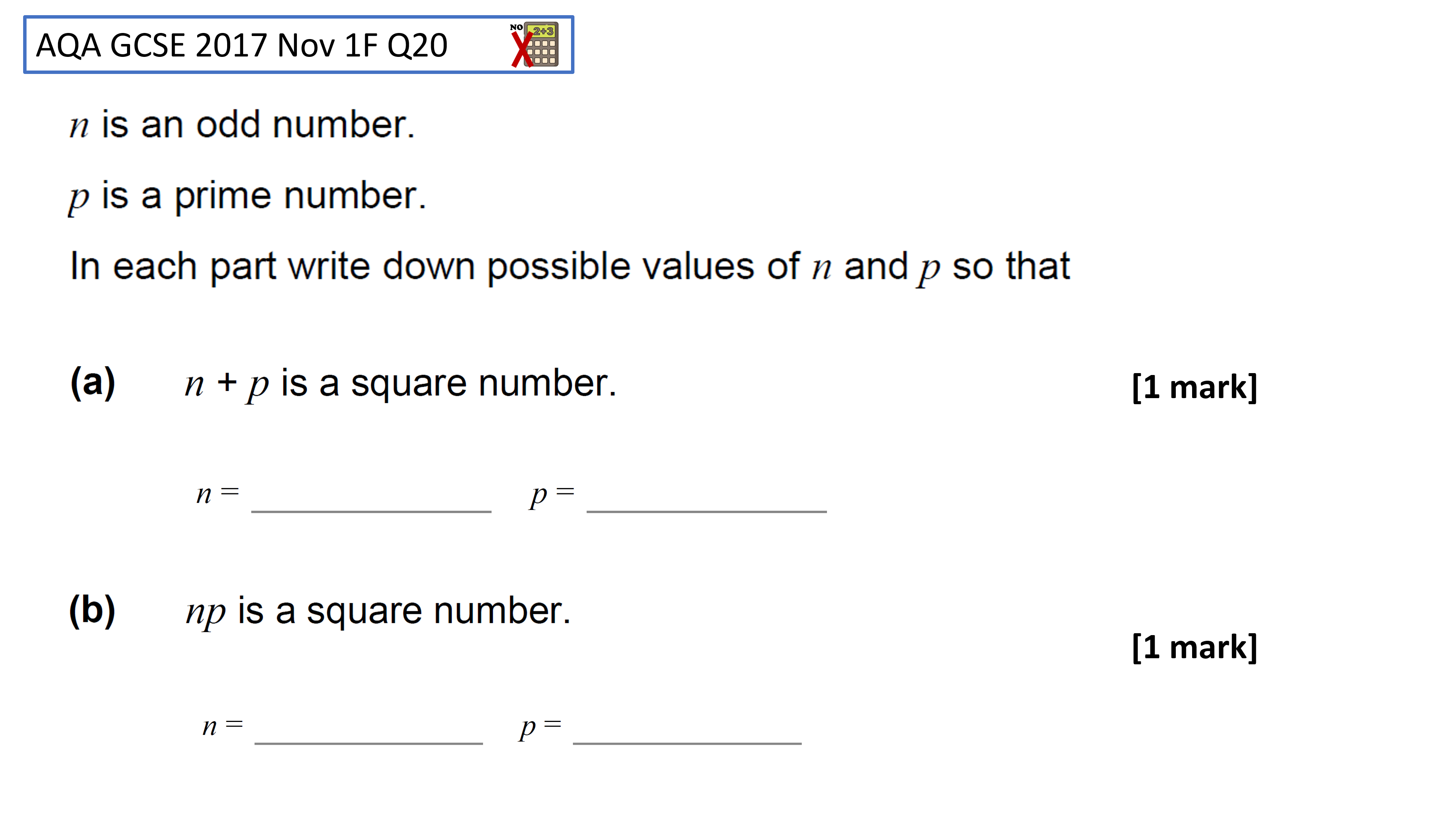Click the sentence 'p is a prime number'
Image resolution: width=1456 pixels, height=819 pixels.
247,197
